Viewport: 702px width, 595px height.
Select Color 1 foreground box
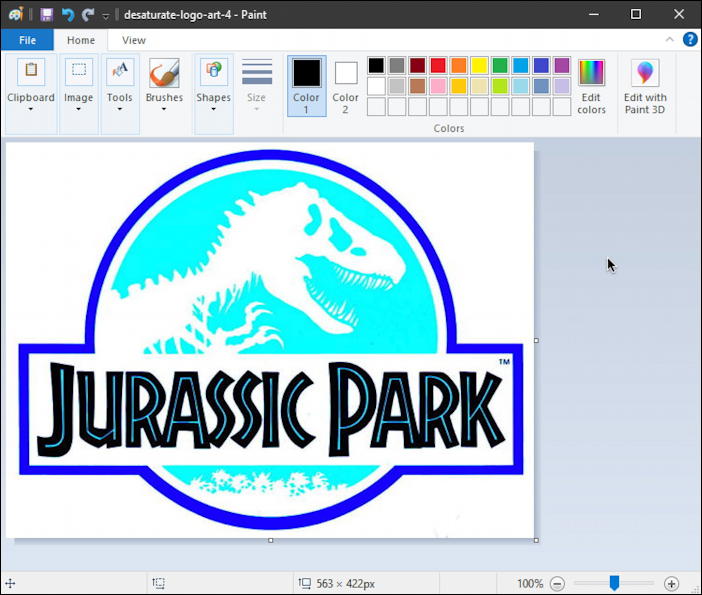[307, 86]
